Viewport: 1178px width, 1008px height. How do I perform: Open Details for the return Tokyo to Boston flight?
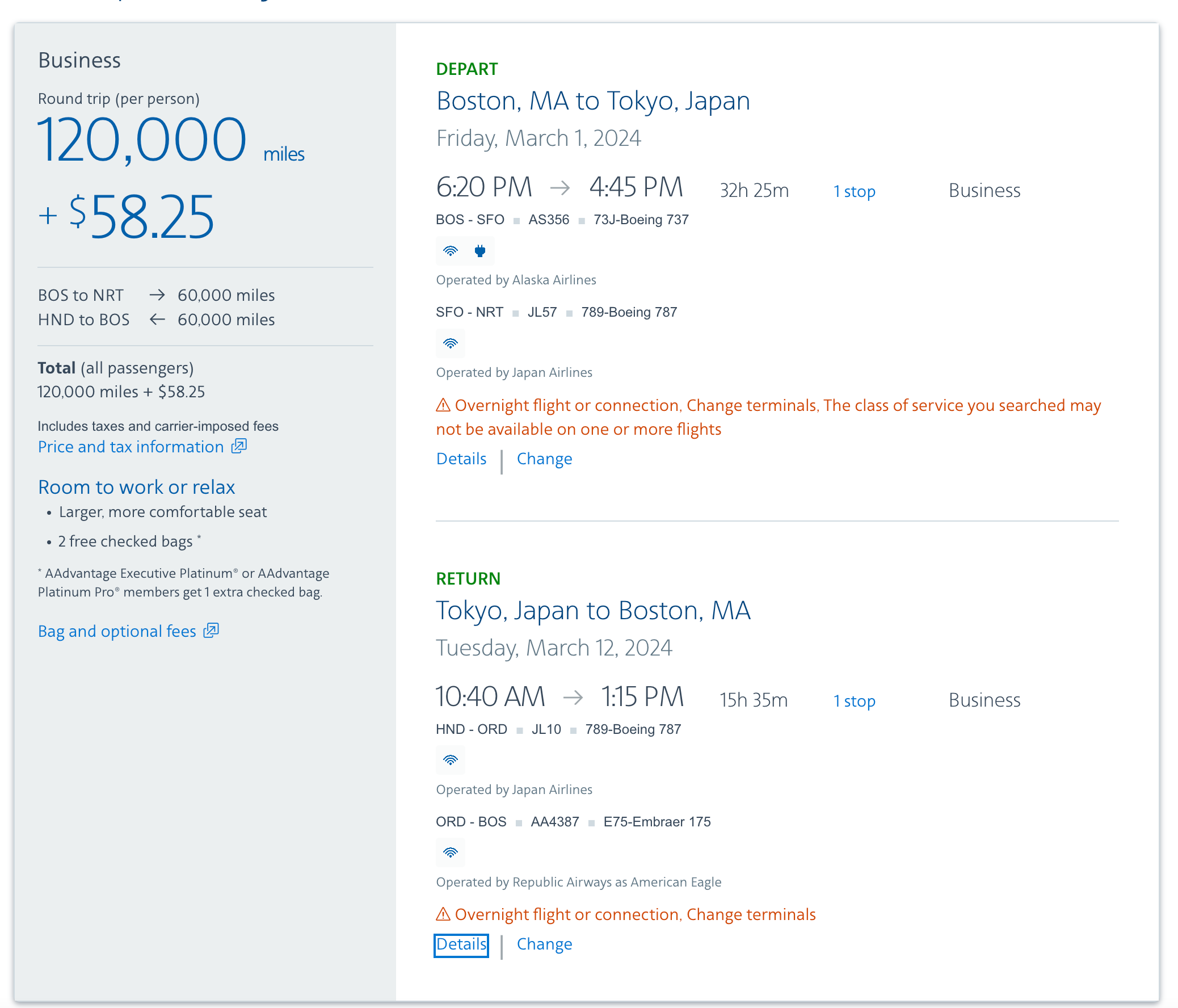click(x=461, y=944)
